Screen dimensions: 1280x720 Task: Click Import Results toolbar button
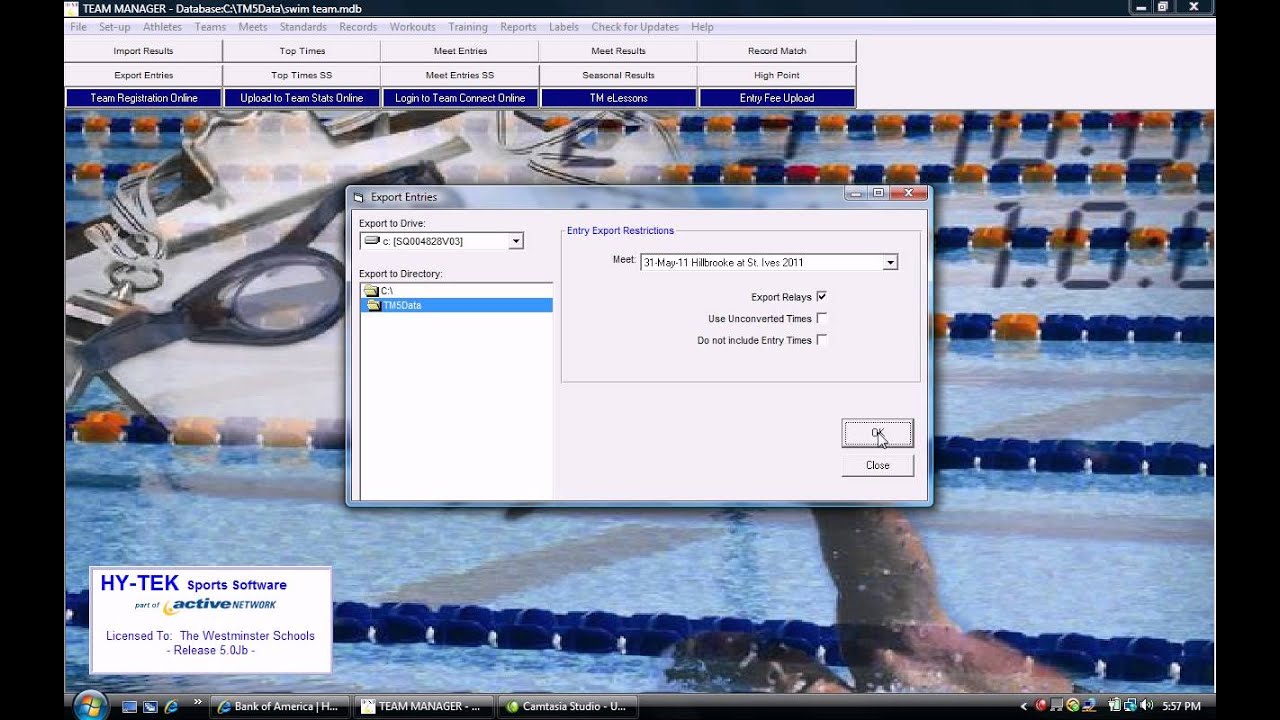coord(143,51)
